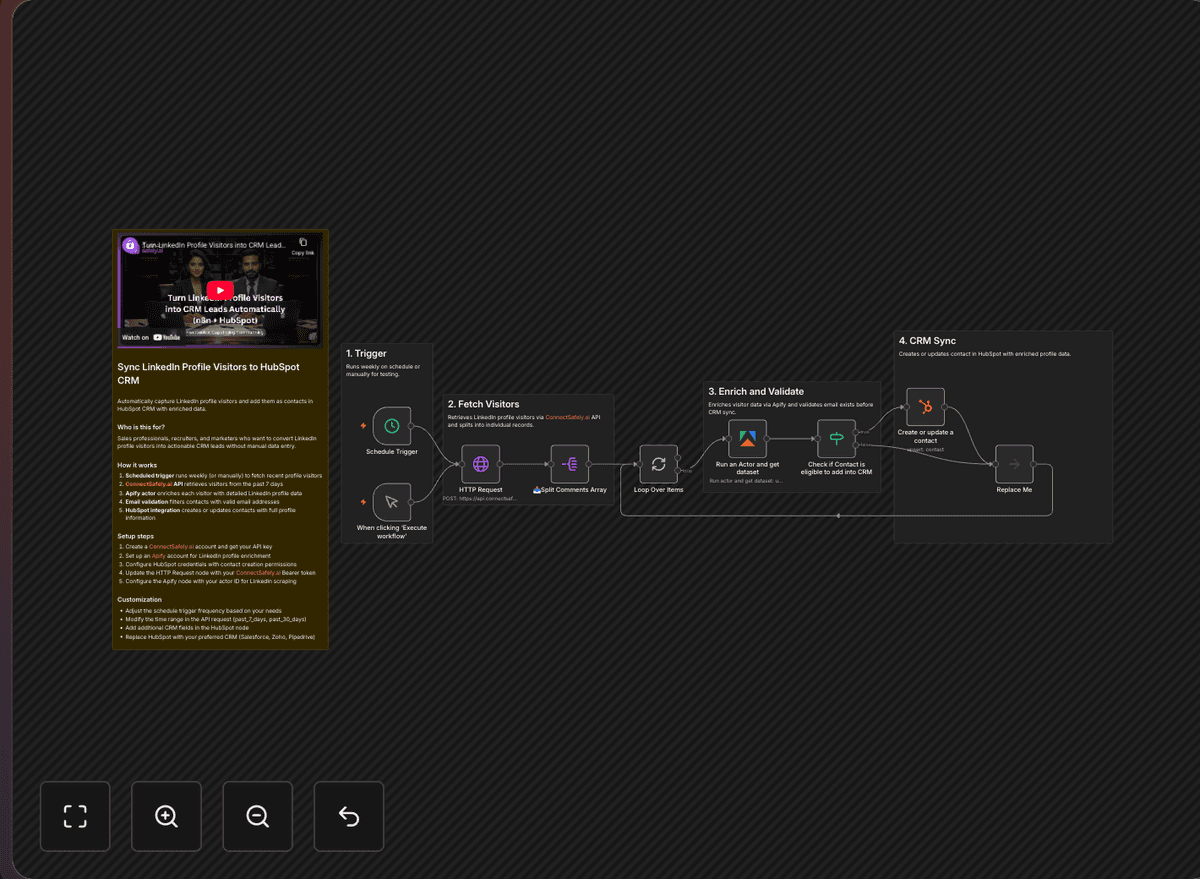Click the fit-to-view icon in the bottom toolbar
1200x879 pixels.
pyautogui.click(x=75, y=815)
